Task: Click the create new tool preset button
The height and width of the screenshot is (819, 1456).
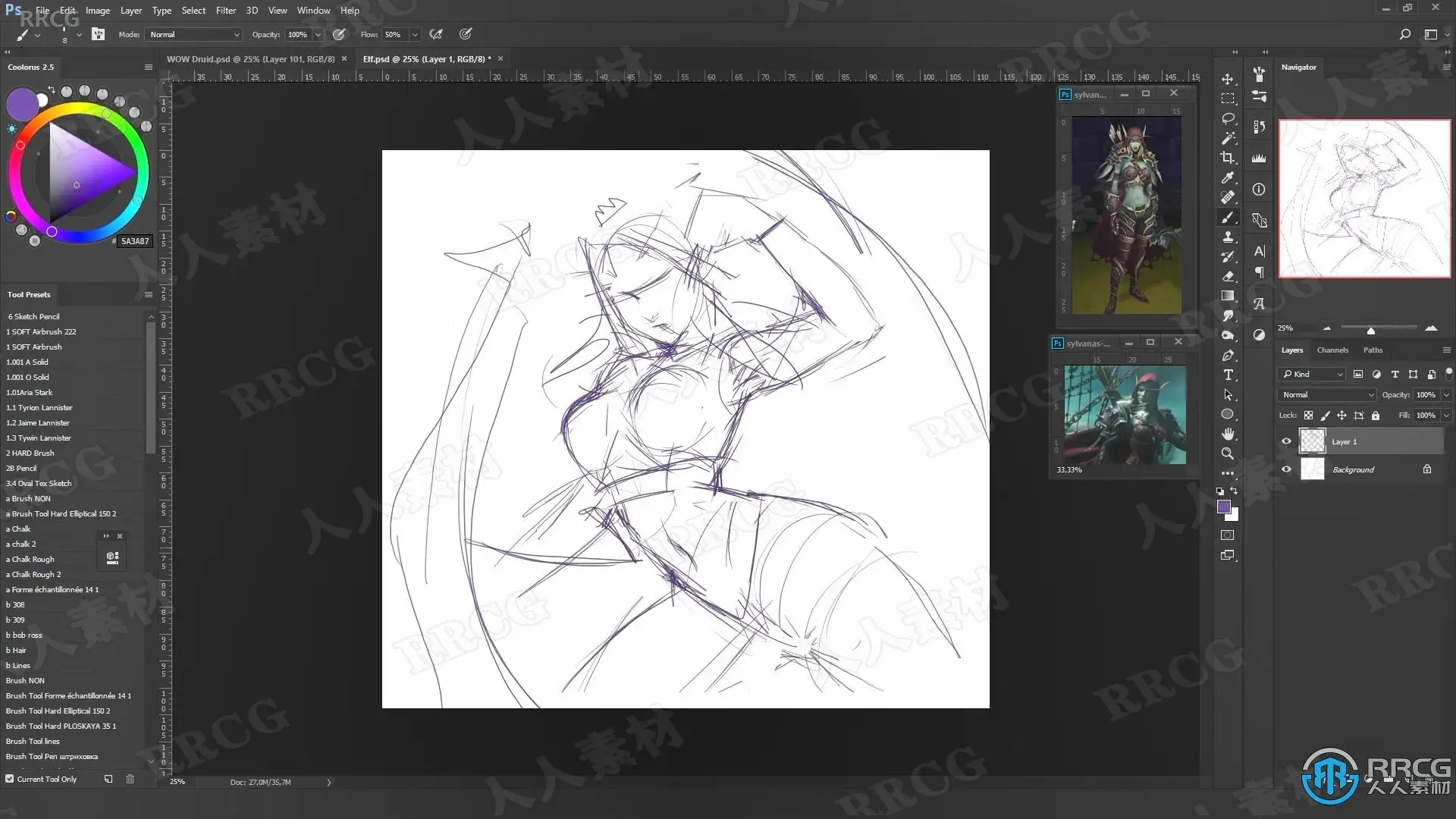Action: [108, 779]
